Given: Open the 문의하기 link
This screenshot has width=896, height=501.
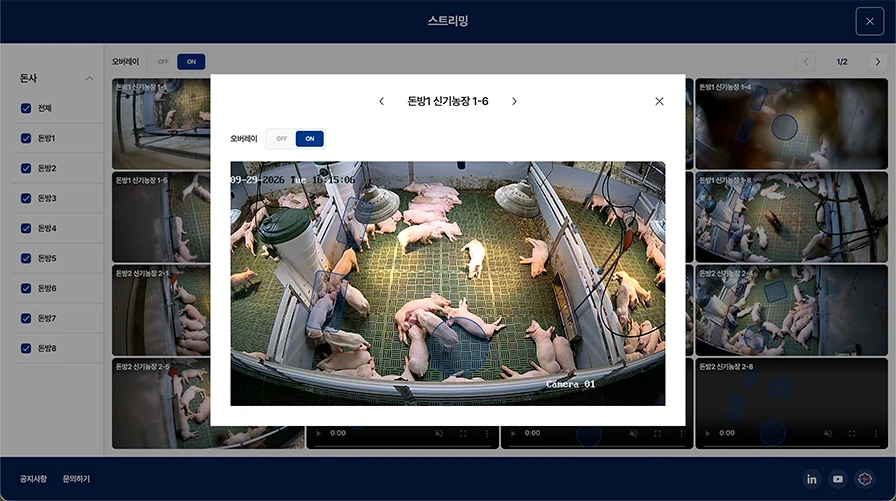Looking at the screenshot, I should pos(76,479).
